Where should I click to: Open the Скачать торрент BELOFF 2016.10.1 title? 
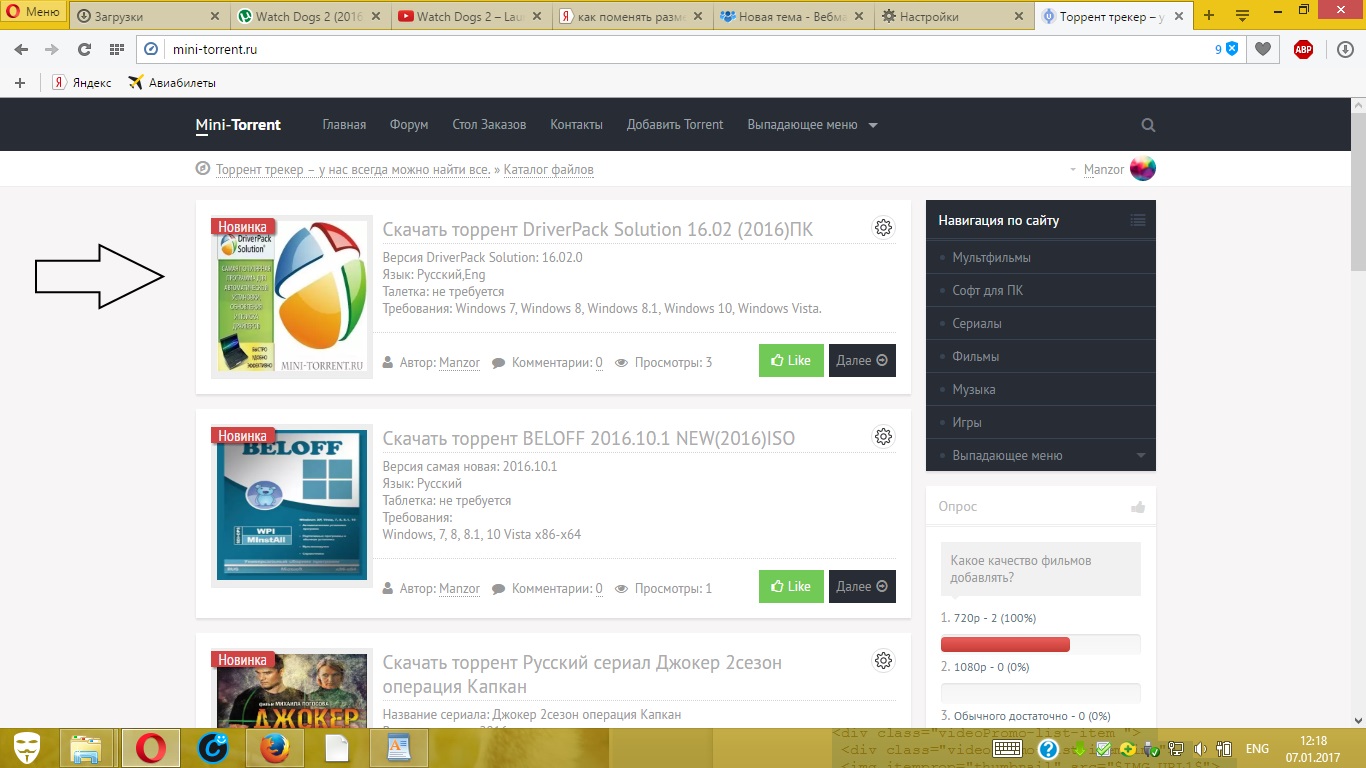(x=589, y=439)
